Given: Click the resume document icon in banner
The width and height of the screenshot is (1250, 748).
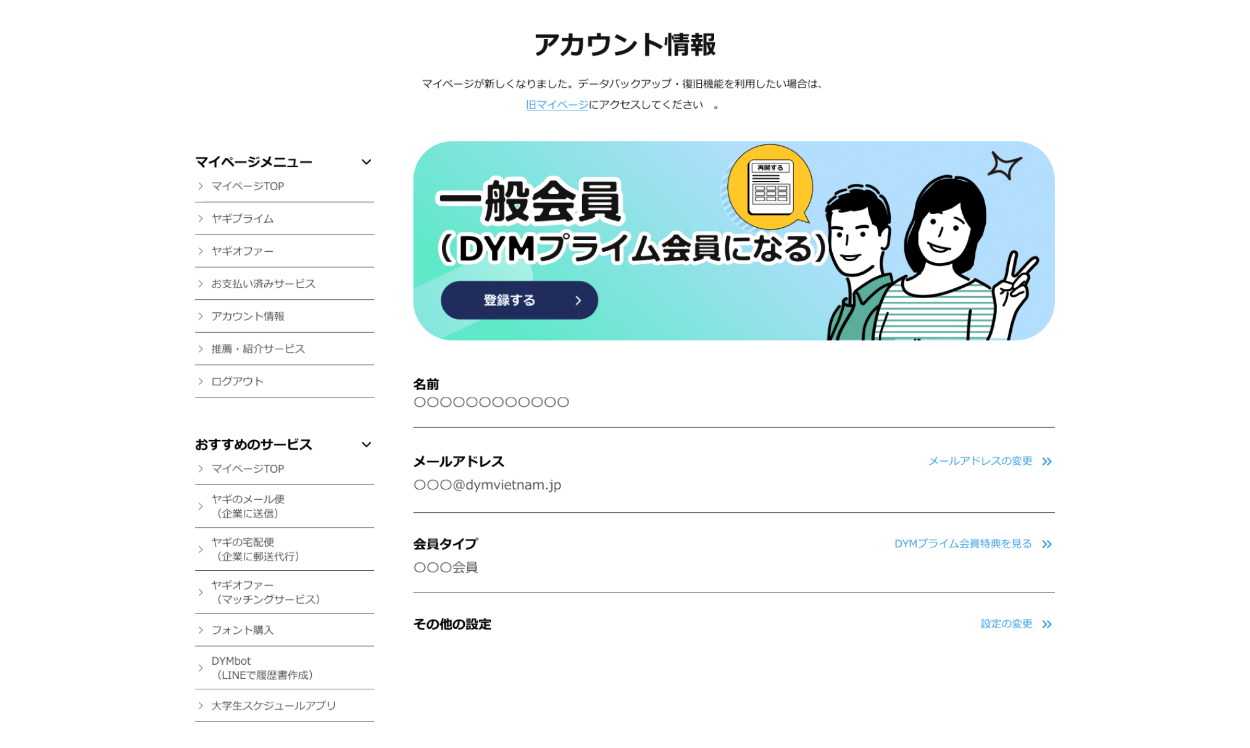Looking at the screenshot, I should 770,188.
